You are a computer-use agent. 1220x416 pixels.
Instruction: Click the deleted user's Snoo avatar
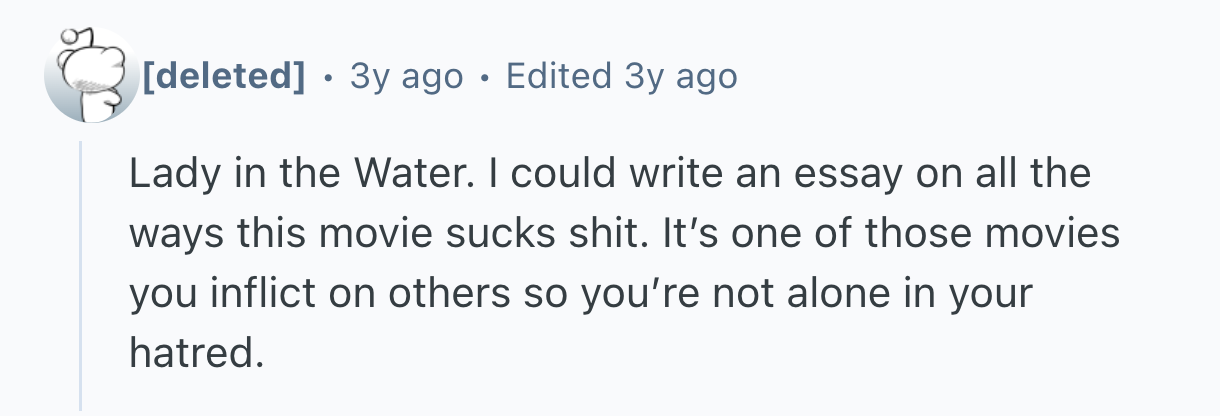pyautogui.click(x=89, y=77)
